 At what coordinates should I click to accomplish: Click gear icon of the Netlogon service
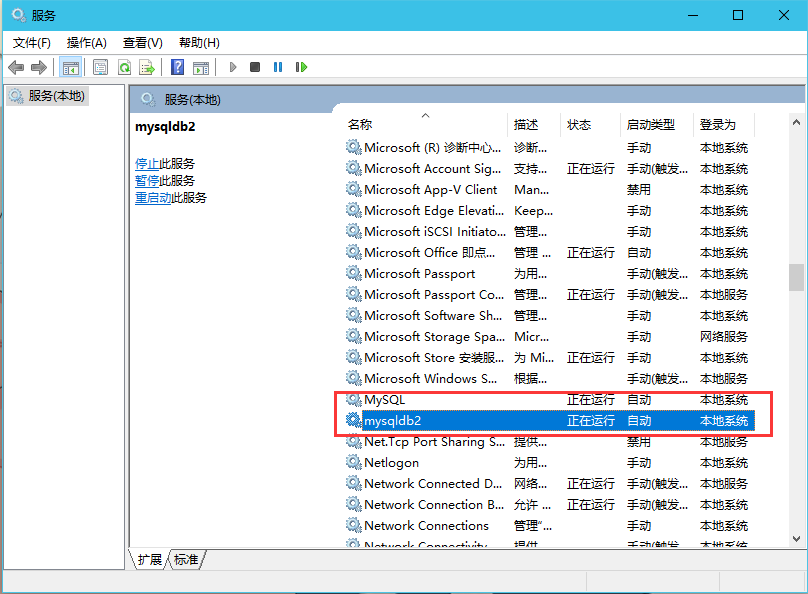pos(354,462)
